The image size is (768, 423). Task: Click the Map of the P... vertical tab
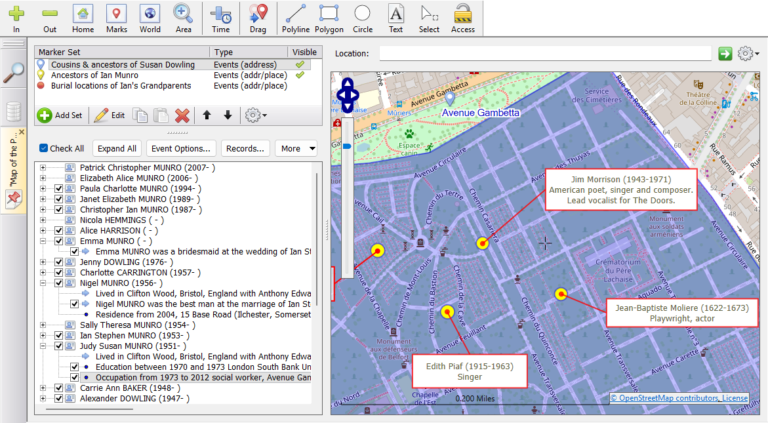click(13, 171)
